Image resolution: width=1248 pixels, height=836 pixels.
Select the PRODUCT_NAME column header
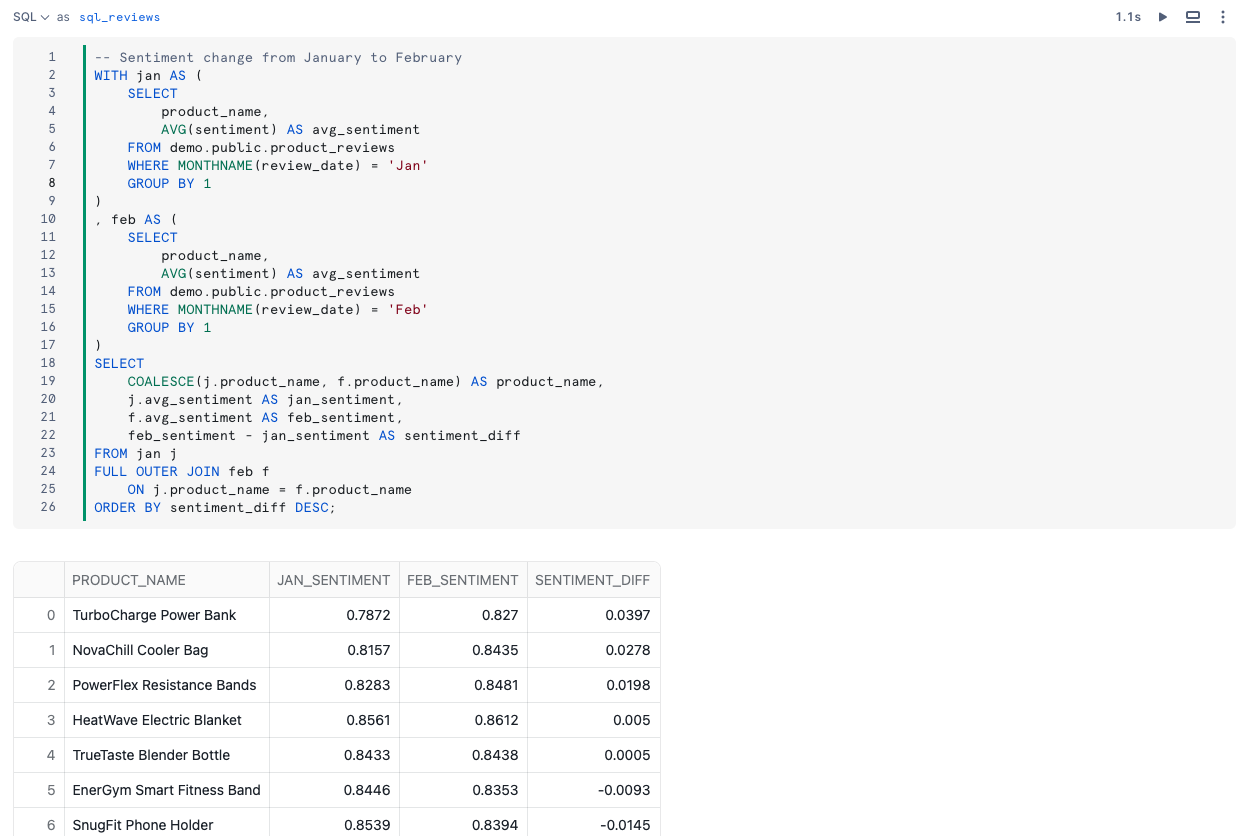click(x=128, y=580)
